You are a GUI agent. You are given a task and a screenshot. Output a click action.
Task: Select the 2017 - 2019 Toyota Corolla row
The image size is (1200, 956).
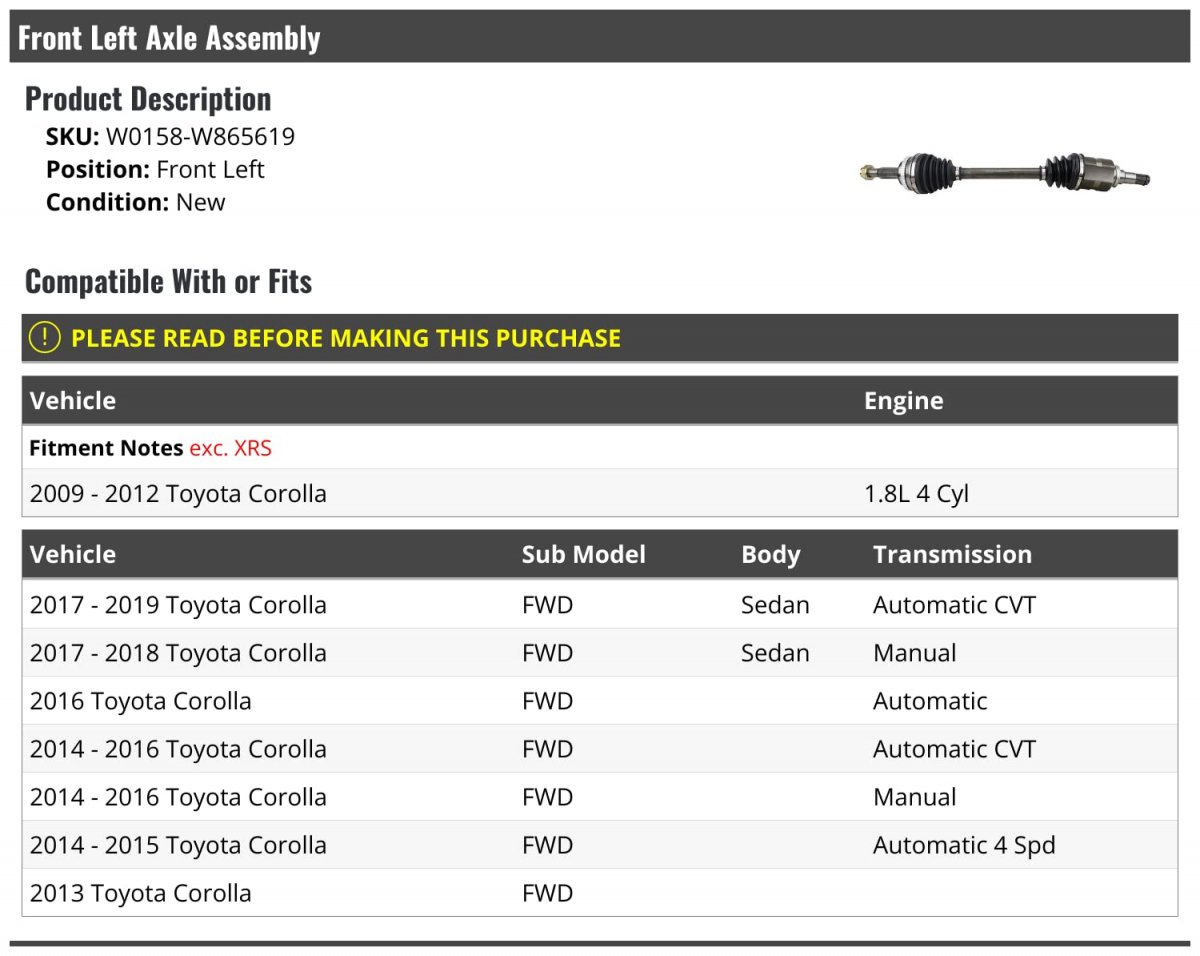178,605
